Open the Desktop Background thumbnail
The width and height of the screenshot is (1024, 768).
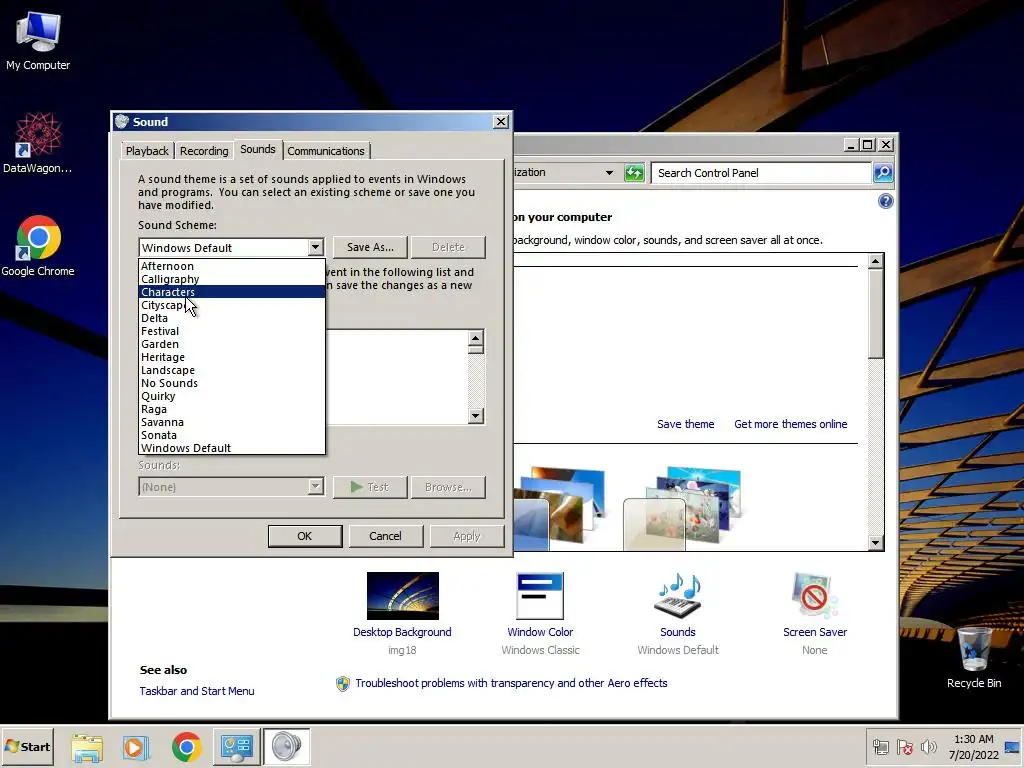(402, 596)
